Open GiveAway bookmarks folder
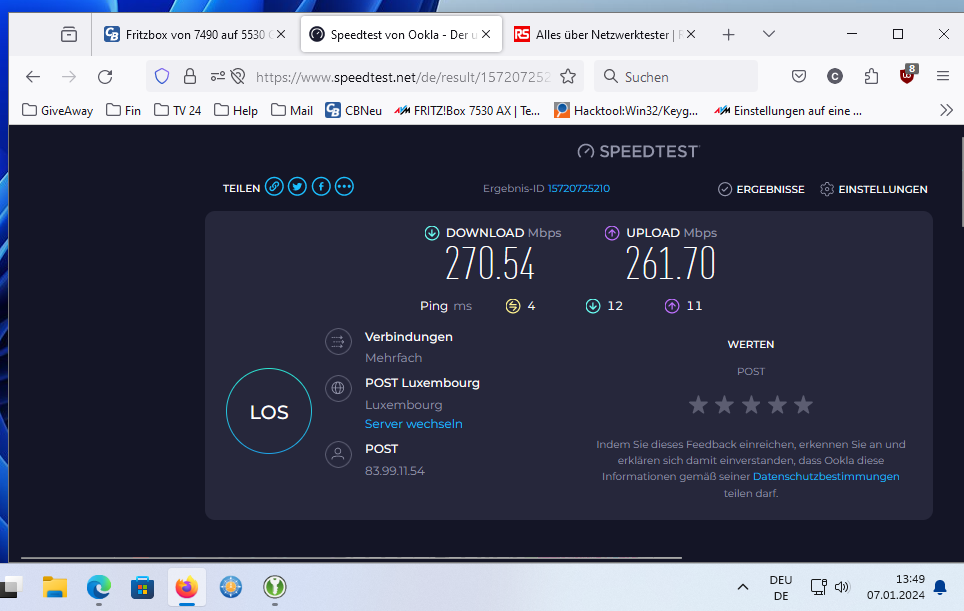This screenshot has height=611, width=964. 58,111
